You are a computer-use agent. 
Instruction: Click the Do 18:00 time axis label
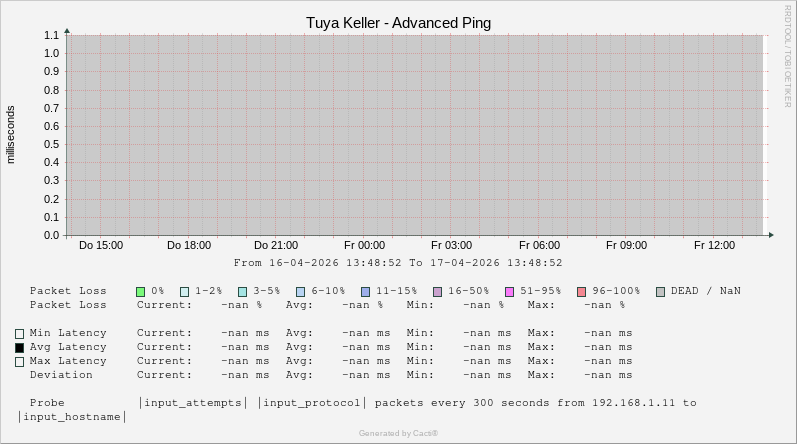[x=188, y=245]
